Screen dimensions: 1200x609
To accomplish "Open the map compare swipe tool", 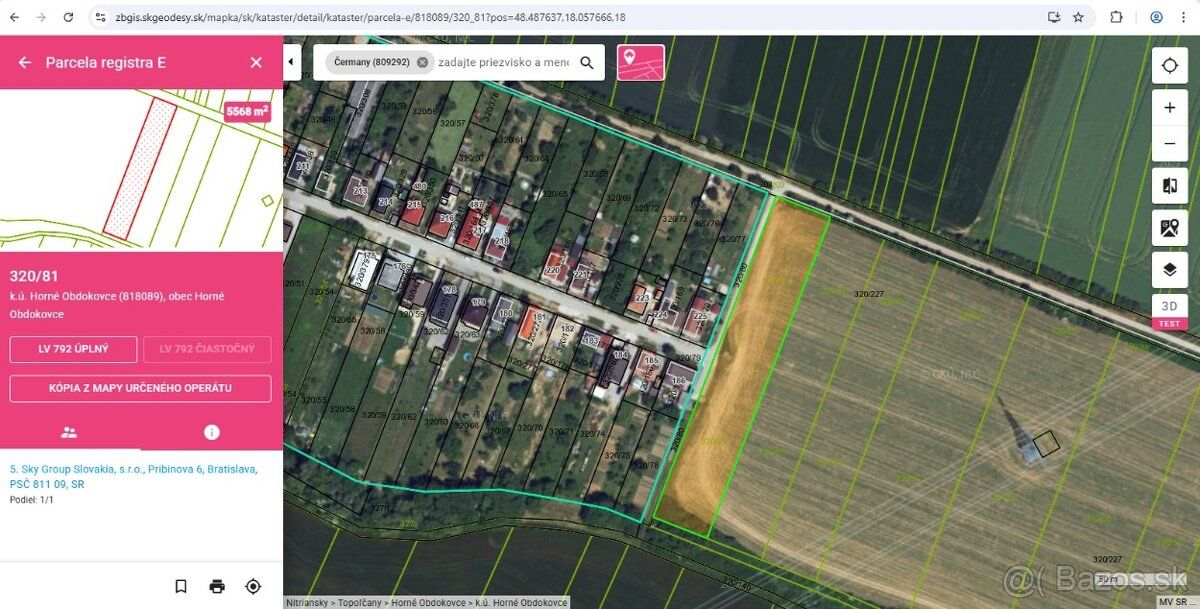I will click(1170, 186).
